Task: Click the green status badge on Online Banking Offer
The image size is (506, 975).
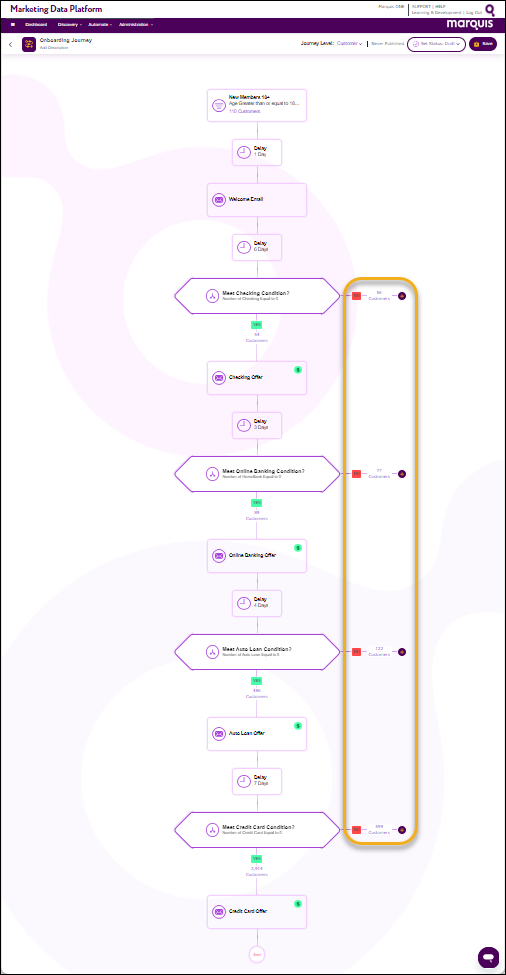Action: point(298,548)
